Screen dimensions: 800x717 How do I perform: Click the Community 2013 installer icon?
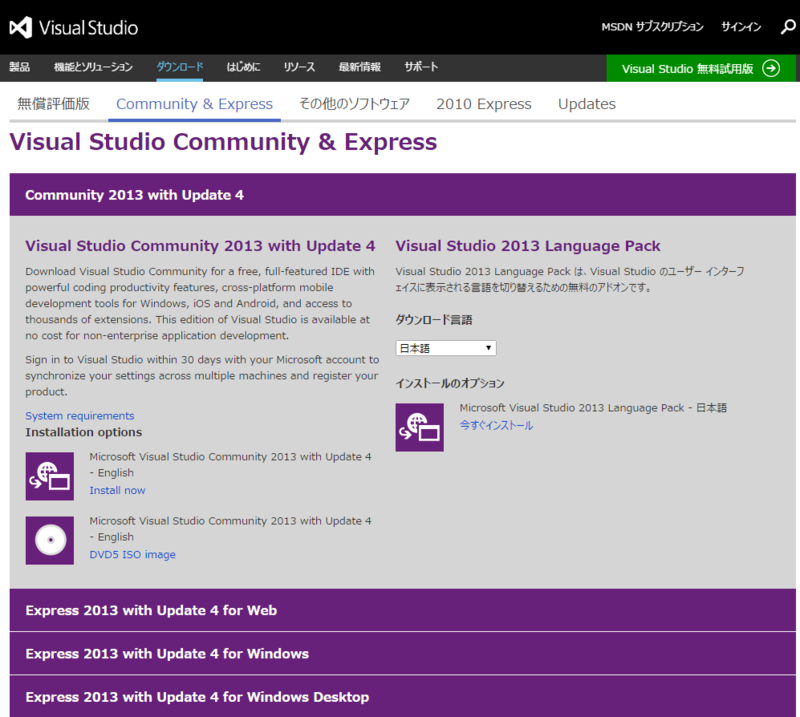[x=49, y=476]
